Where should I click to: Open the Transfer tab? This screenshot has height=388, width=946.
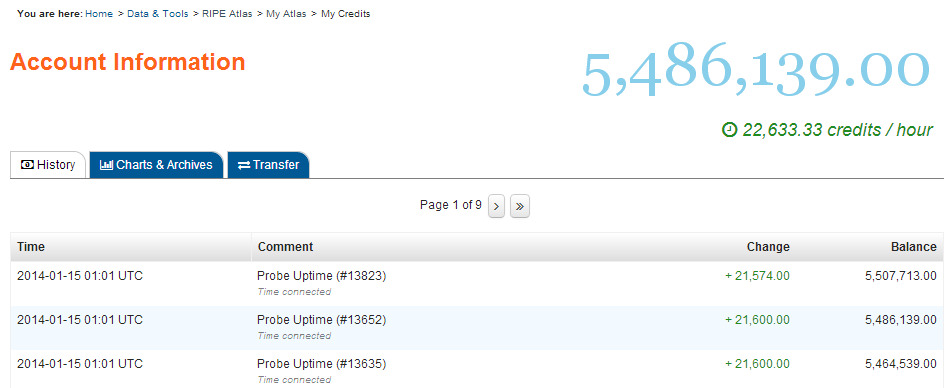coord(268,165)
